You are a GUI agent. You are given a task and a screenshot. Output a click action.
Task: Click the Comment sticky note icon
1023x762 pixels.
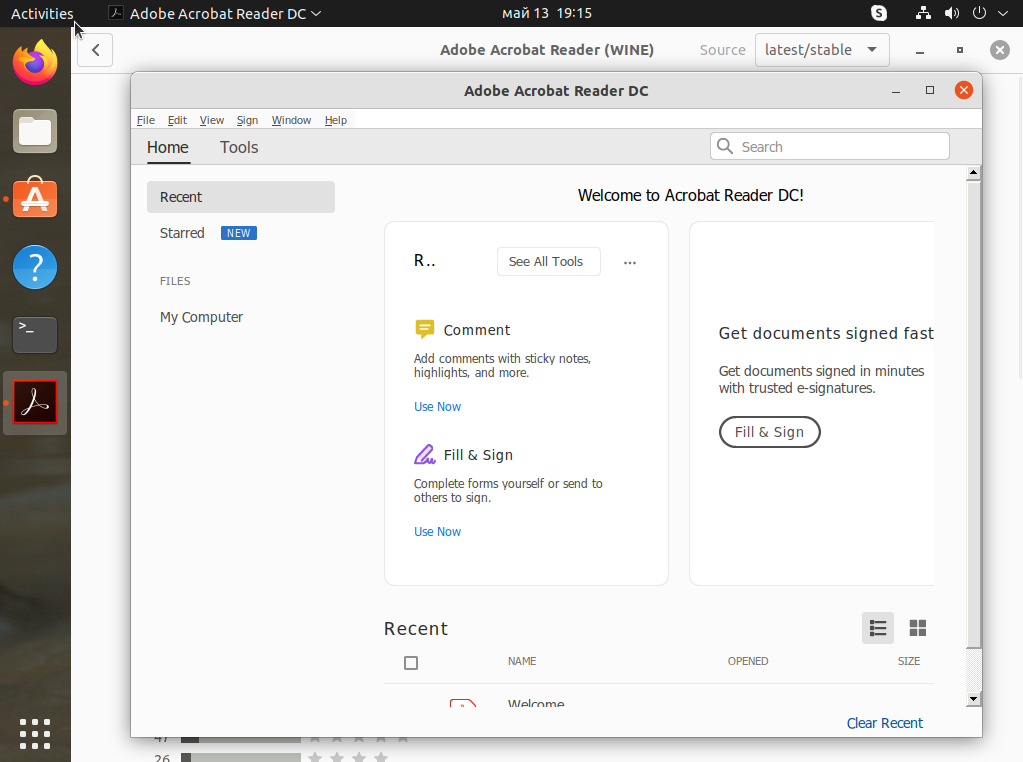pyautogui.click(x=424, y=330)
